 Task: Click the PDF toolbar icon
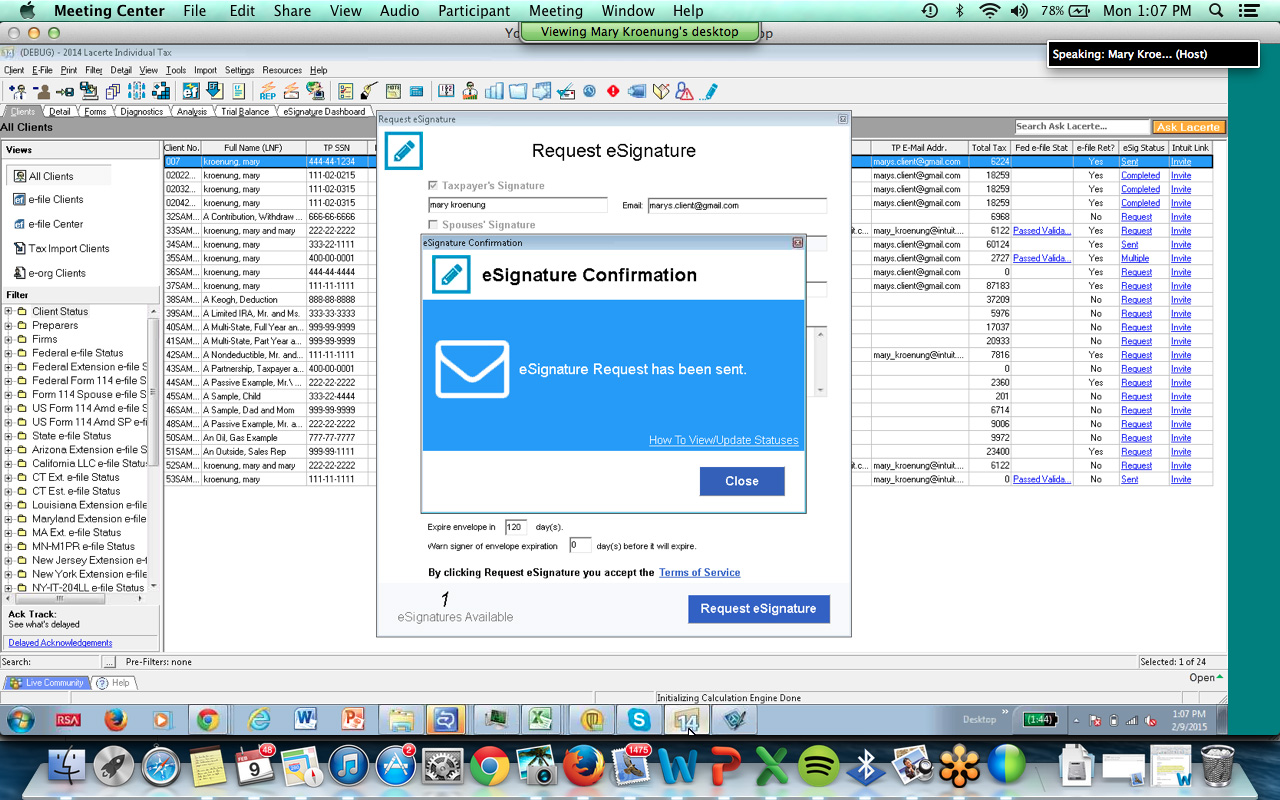pos(394,91)
